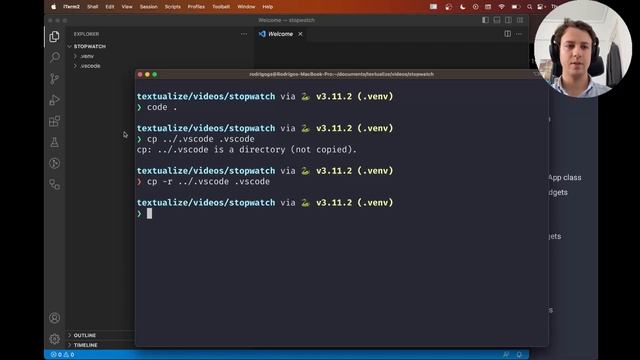The height and width of the screenshot is (360, 640).
Task: Open the customize layout icon
Action: [x=520, y=20]
